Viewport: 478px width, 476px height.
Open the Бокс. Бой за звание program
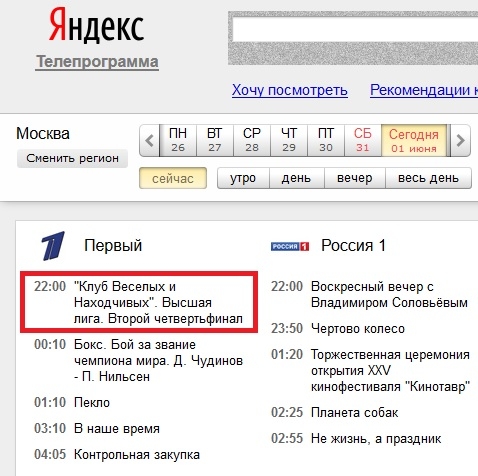[x=158, y=361]
